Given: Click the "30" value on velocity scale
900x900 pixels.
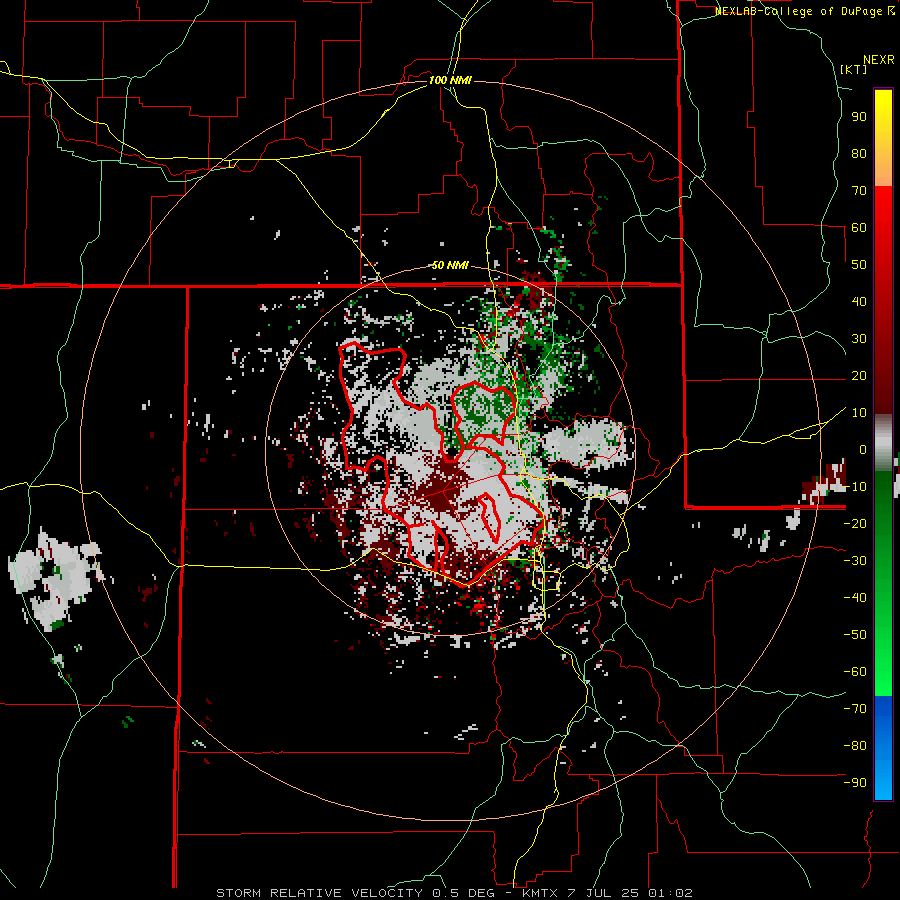Looking at the screenshot, I should (859, 339).
